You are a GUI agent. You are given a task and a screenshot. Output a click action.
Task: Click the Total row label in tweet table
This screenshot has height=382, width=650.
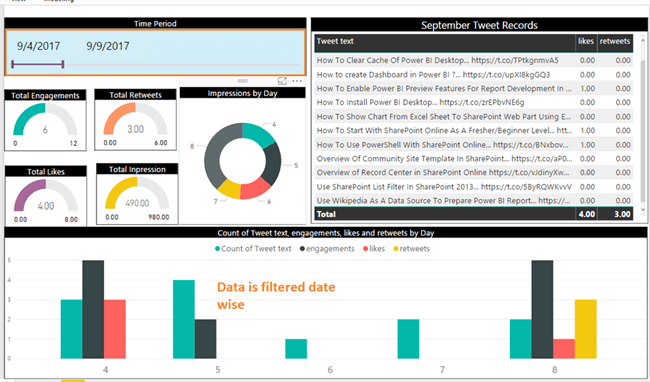click(326, 214)
